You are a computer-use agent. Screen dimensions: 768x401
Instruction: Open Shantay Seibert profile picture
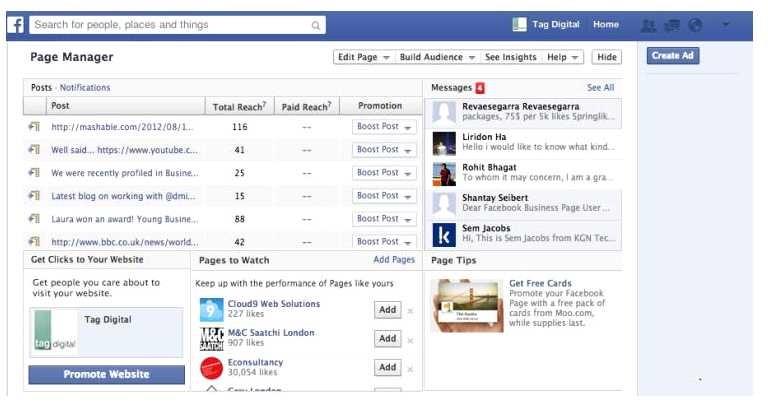tap(444, 204)
